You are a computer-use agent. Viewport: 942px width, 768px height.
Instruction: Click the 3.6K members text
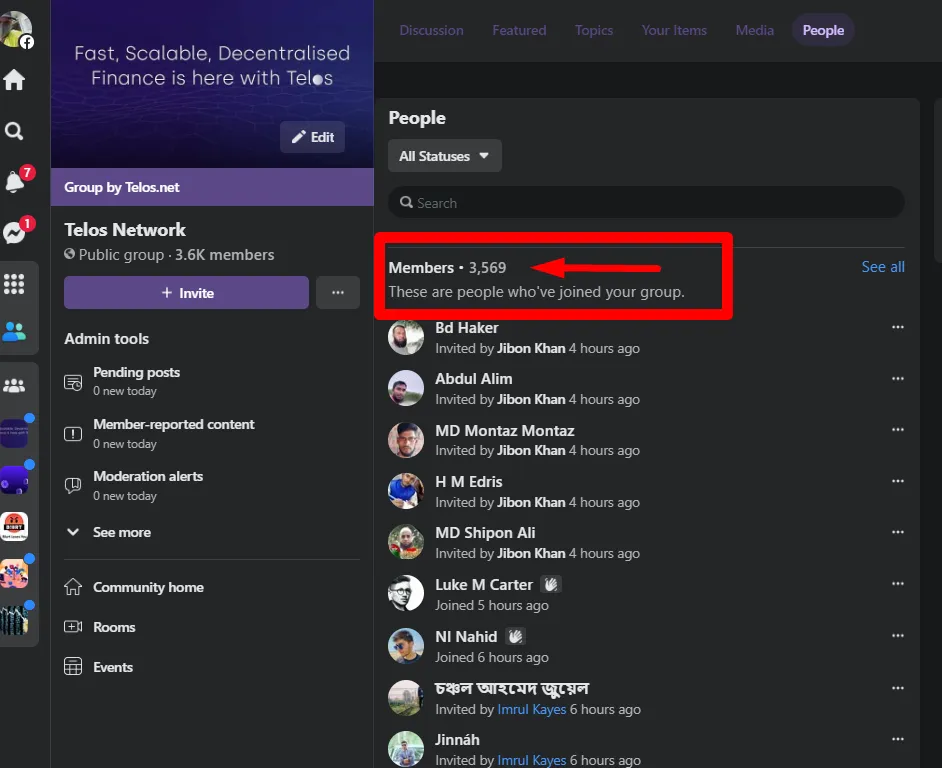tap(224, 255)
